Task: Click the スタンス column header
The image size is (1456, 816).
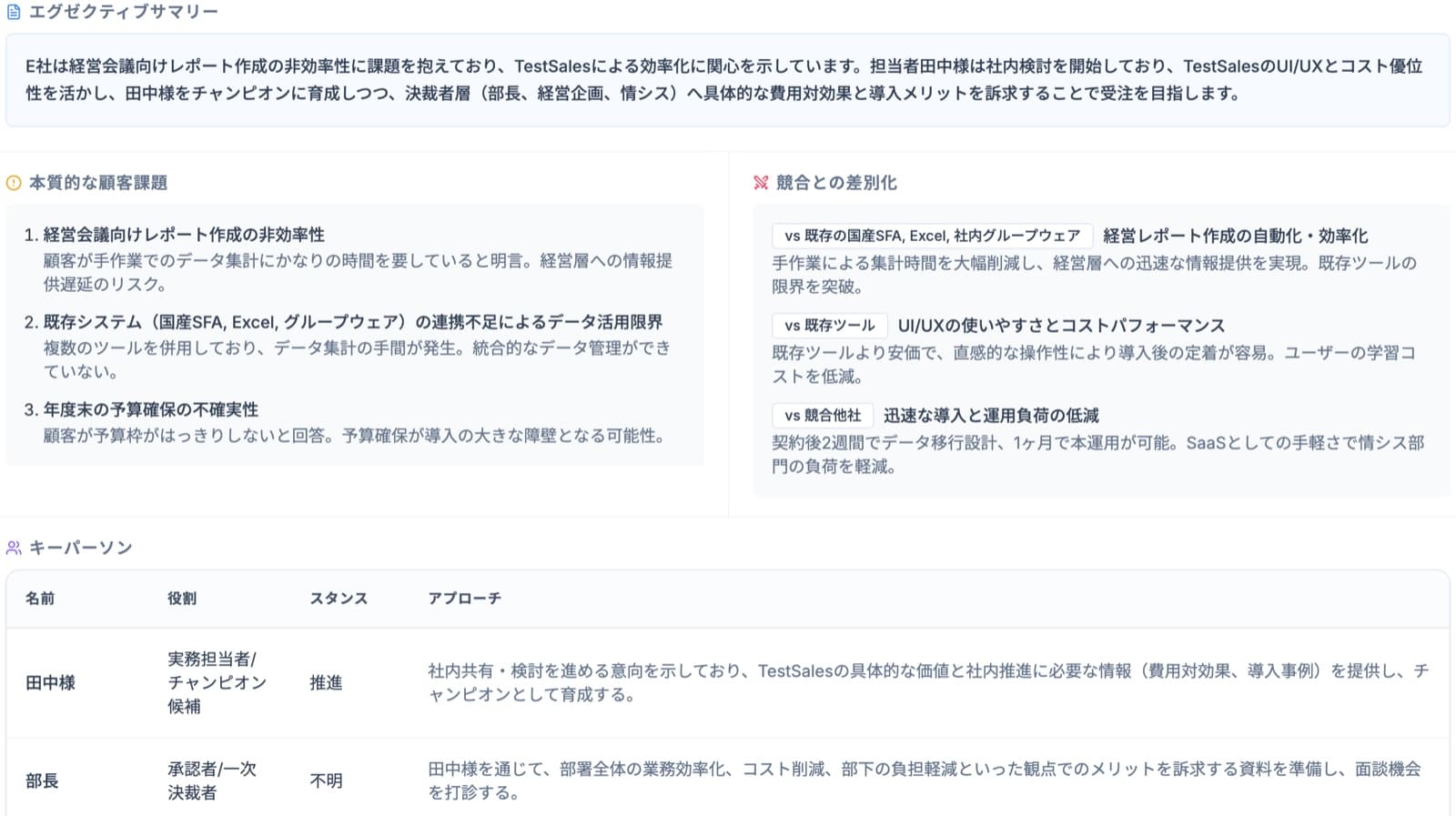Action: (x=339, y=599)
